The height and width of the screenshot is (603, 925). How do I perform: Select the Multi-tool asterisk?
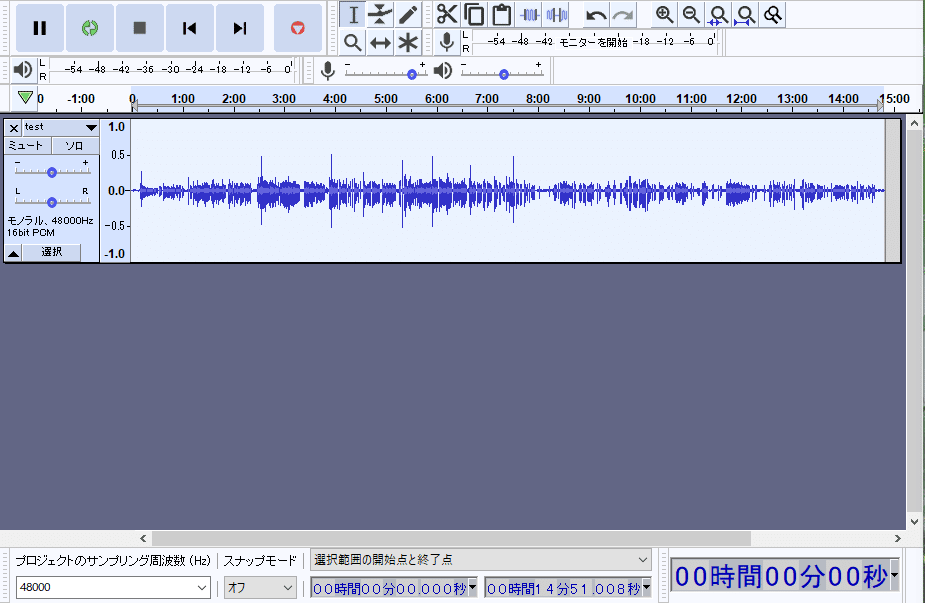pos(408,42)
